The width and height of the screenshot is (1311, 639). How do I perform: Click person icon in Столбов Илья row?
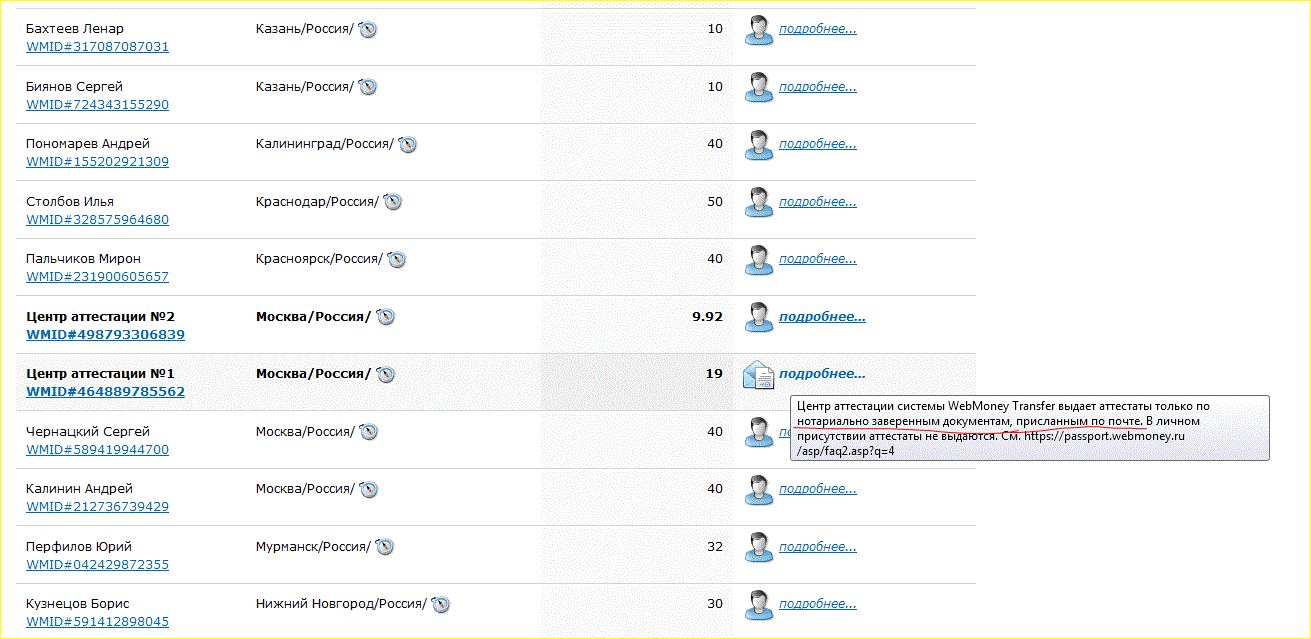point(759,202)
